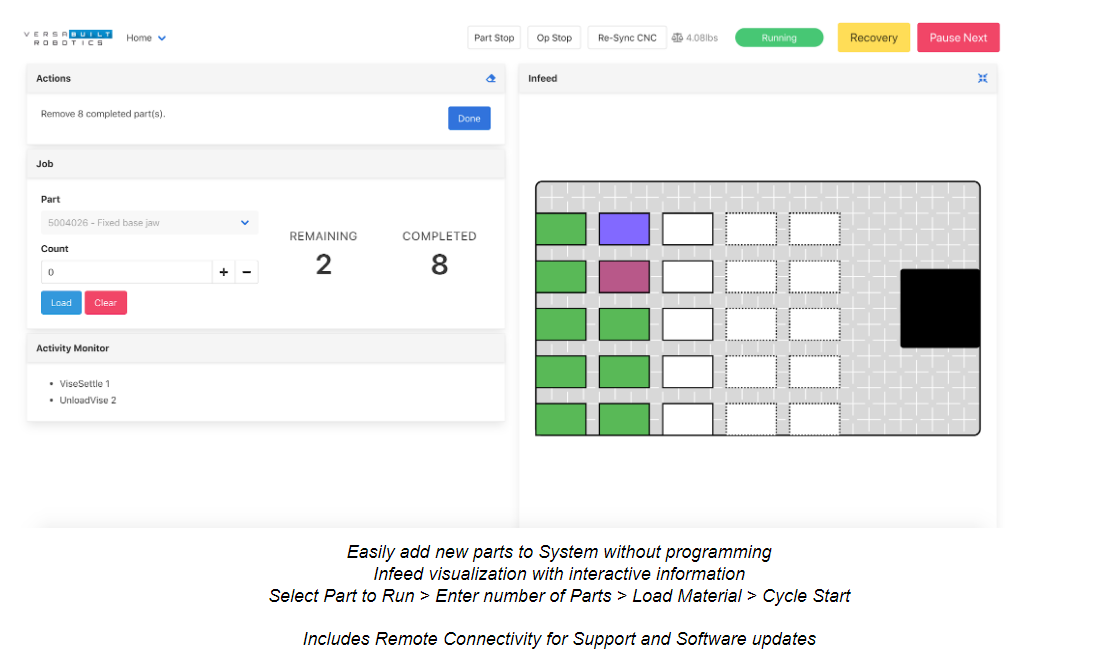Screen dimensions: 1103x661
Task: Click into the Count input field
Action: (x=125, y=272)
